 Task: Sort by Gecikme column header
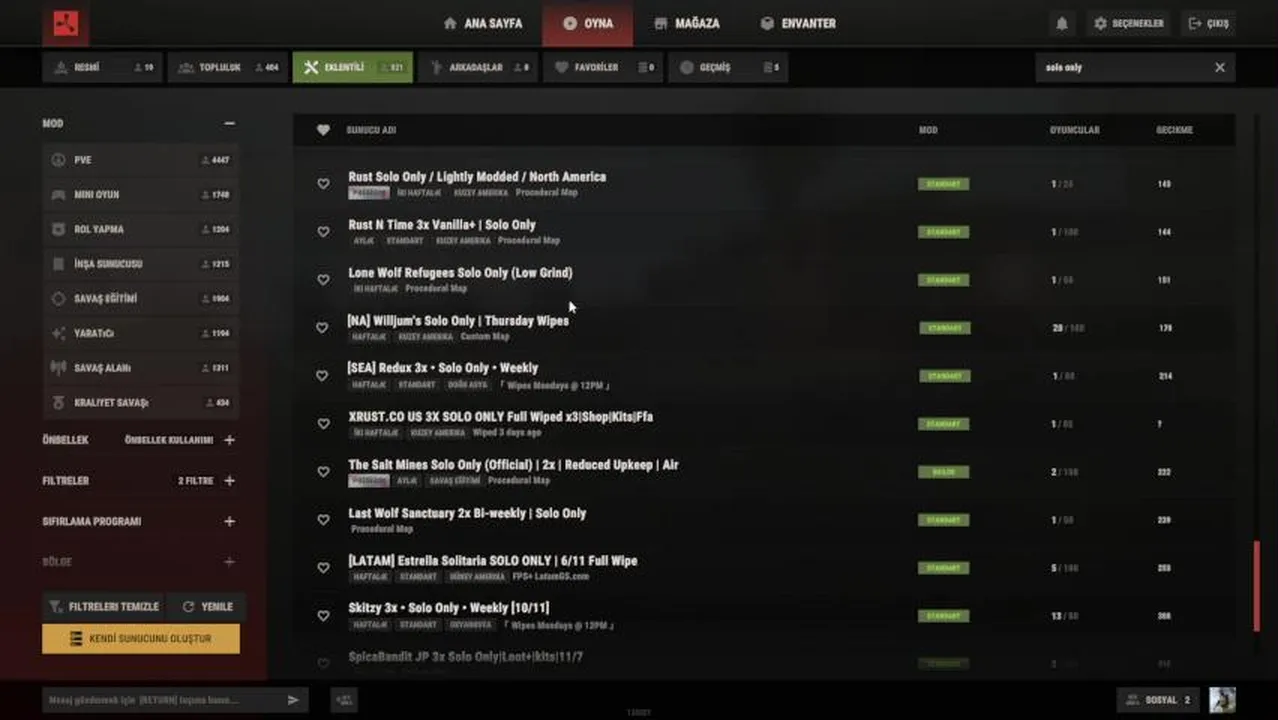pos(1174,130)
